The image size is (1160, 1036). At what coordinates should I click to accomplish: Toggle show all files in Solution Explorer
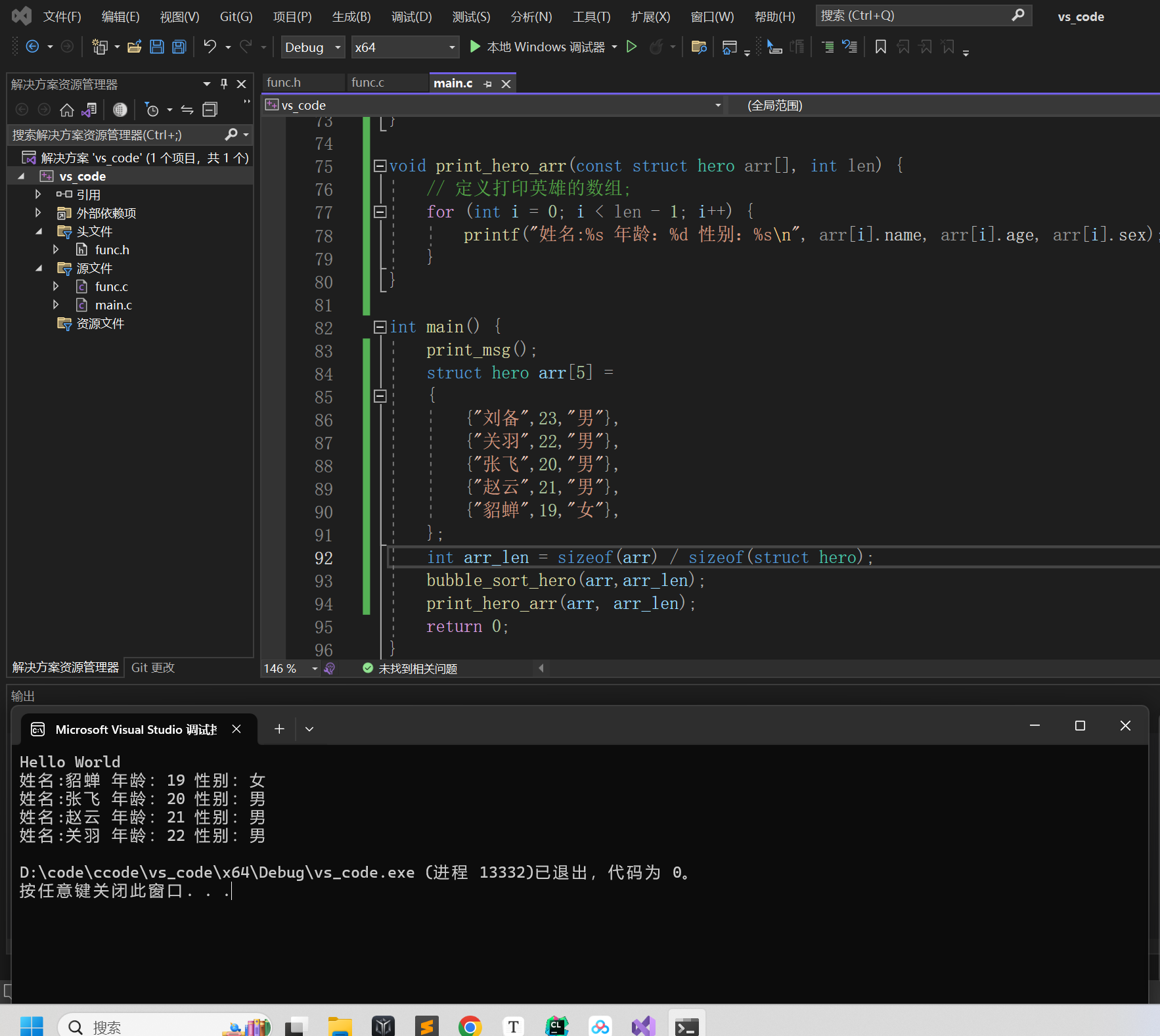(120, 110)
